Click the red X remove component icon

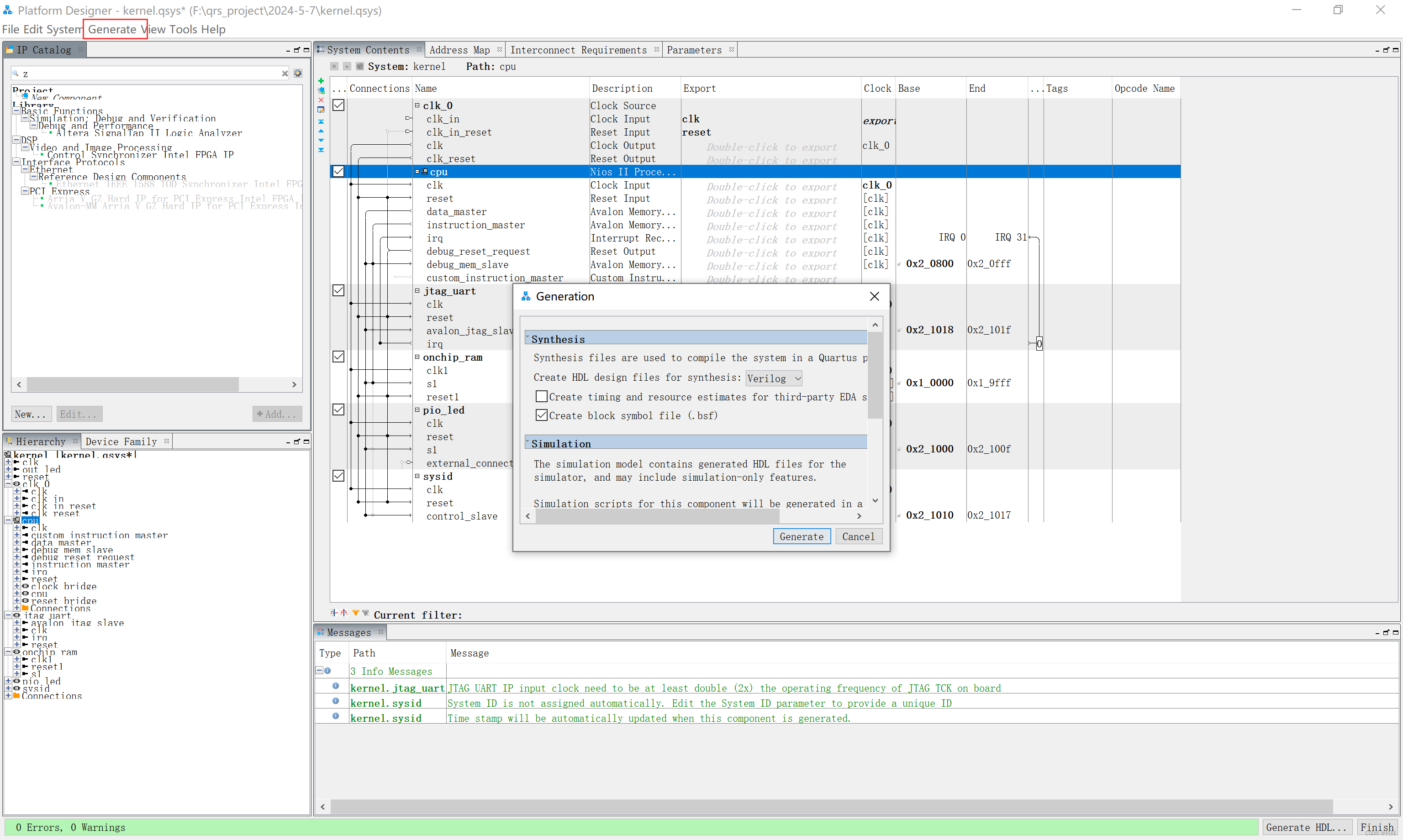[321, 100]
